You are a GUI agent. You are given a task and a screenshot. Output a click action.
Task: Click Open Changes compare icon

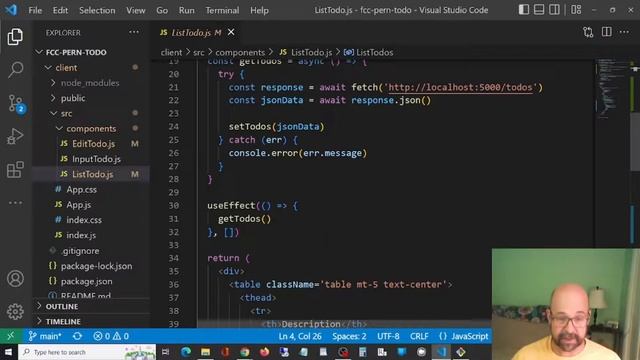point(588,32)
